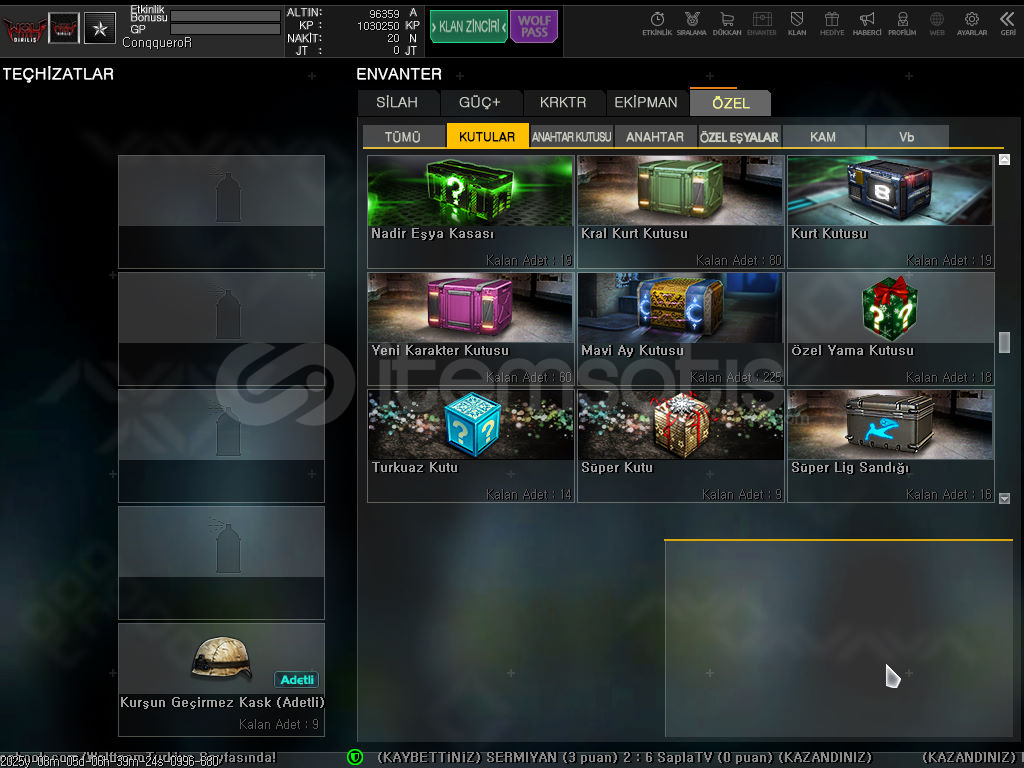Open the Haberci megaphone icon
This screenshot has height=768, width=1024.
tap(867, 24)
